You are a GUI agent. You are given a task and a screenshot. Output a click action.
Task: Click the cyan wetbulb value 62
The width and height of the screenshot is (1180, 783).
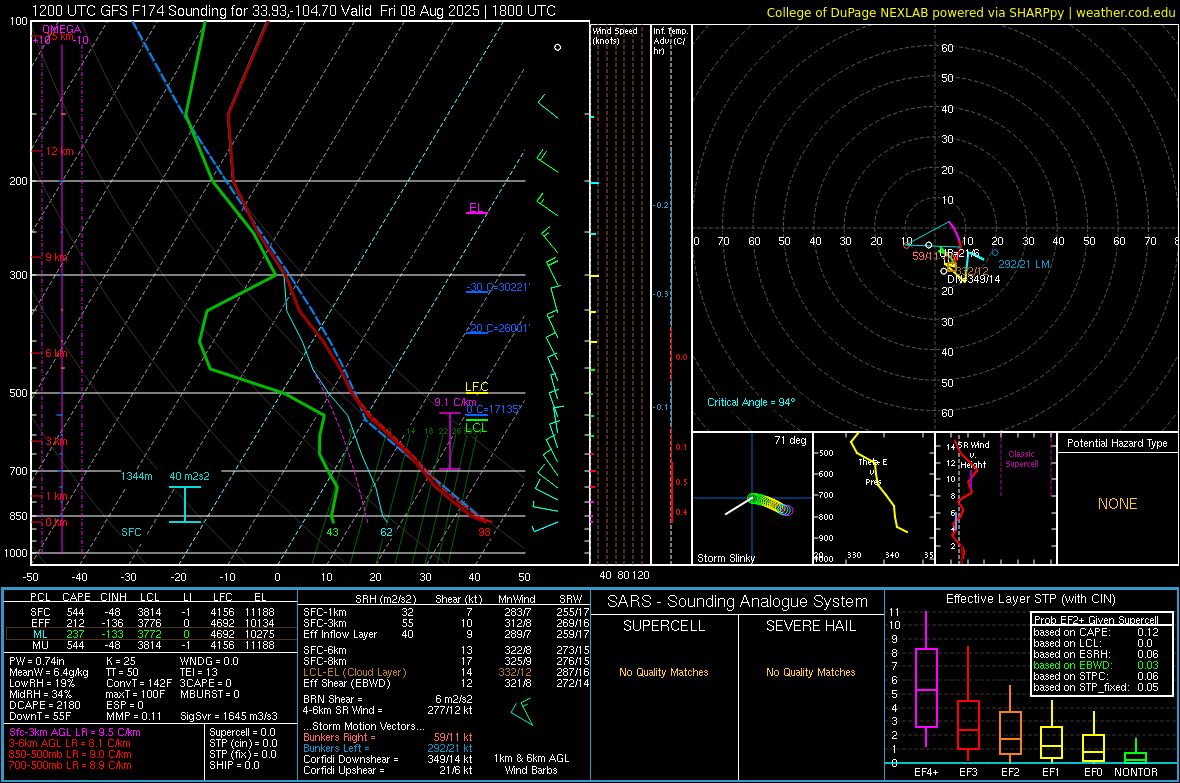pos(386,532)
